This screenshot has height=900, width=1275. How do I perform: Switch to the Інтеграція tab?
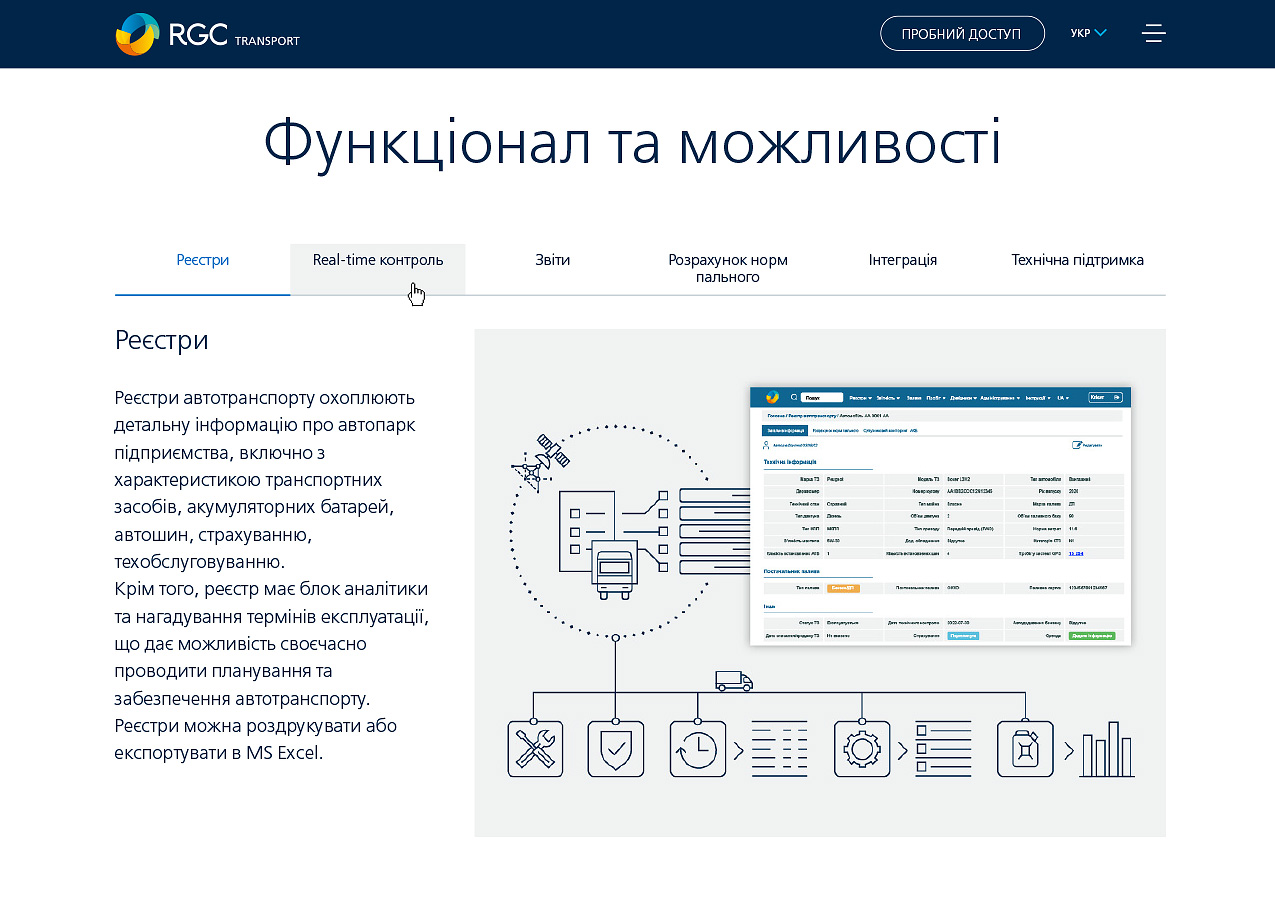903,260
